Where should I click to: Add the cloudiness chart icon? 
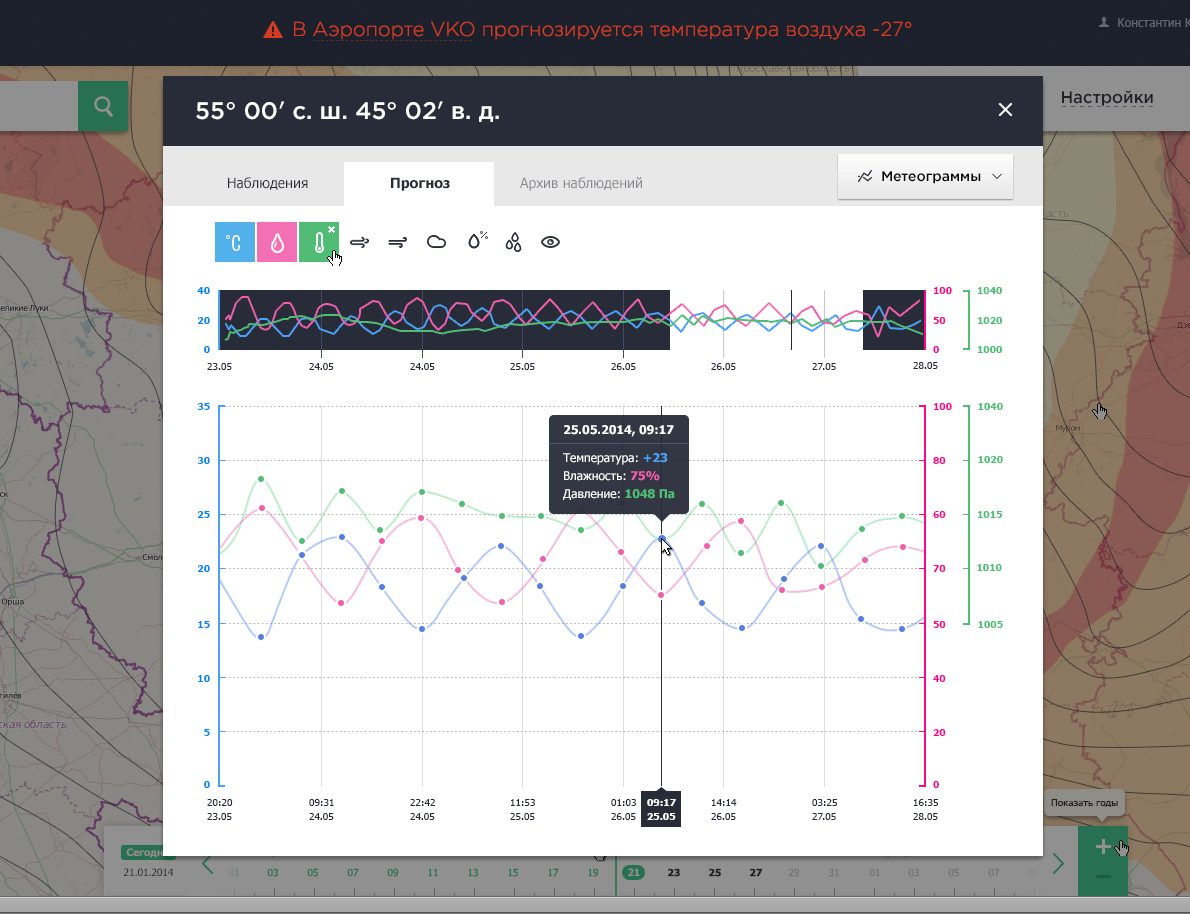point(436,242)
